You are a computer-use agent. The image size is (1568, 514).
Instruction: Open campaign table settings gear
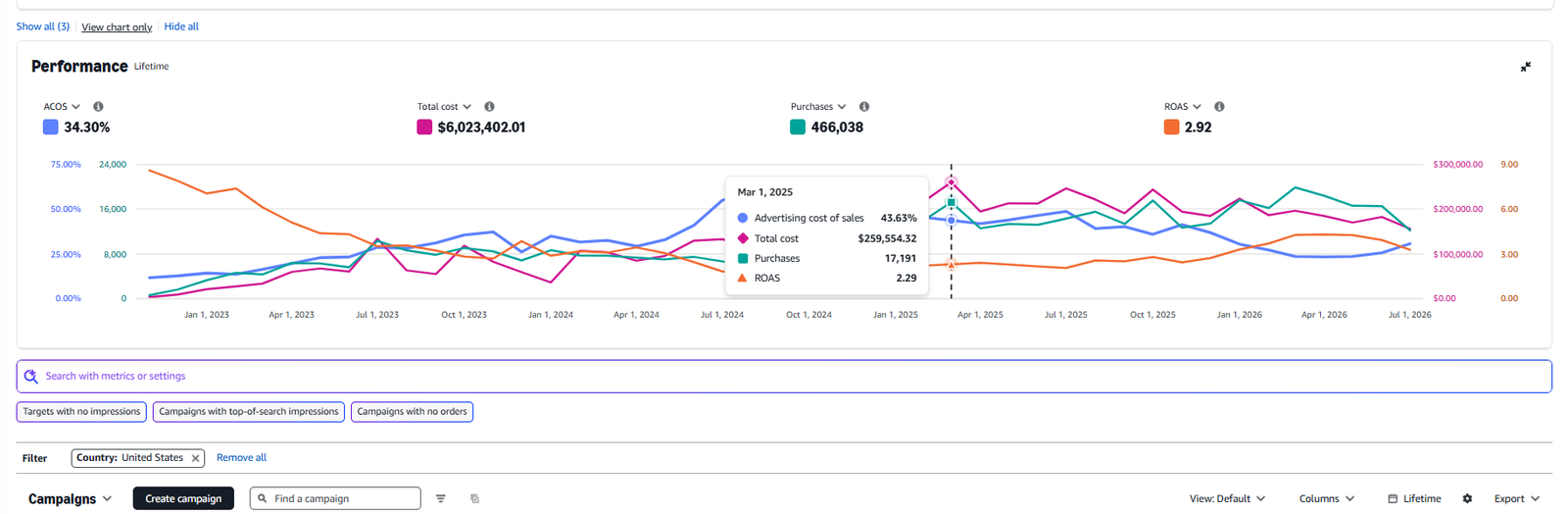1467,498
